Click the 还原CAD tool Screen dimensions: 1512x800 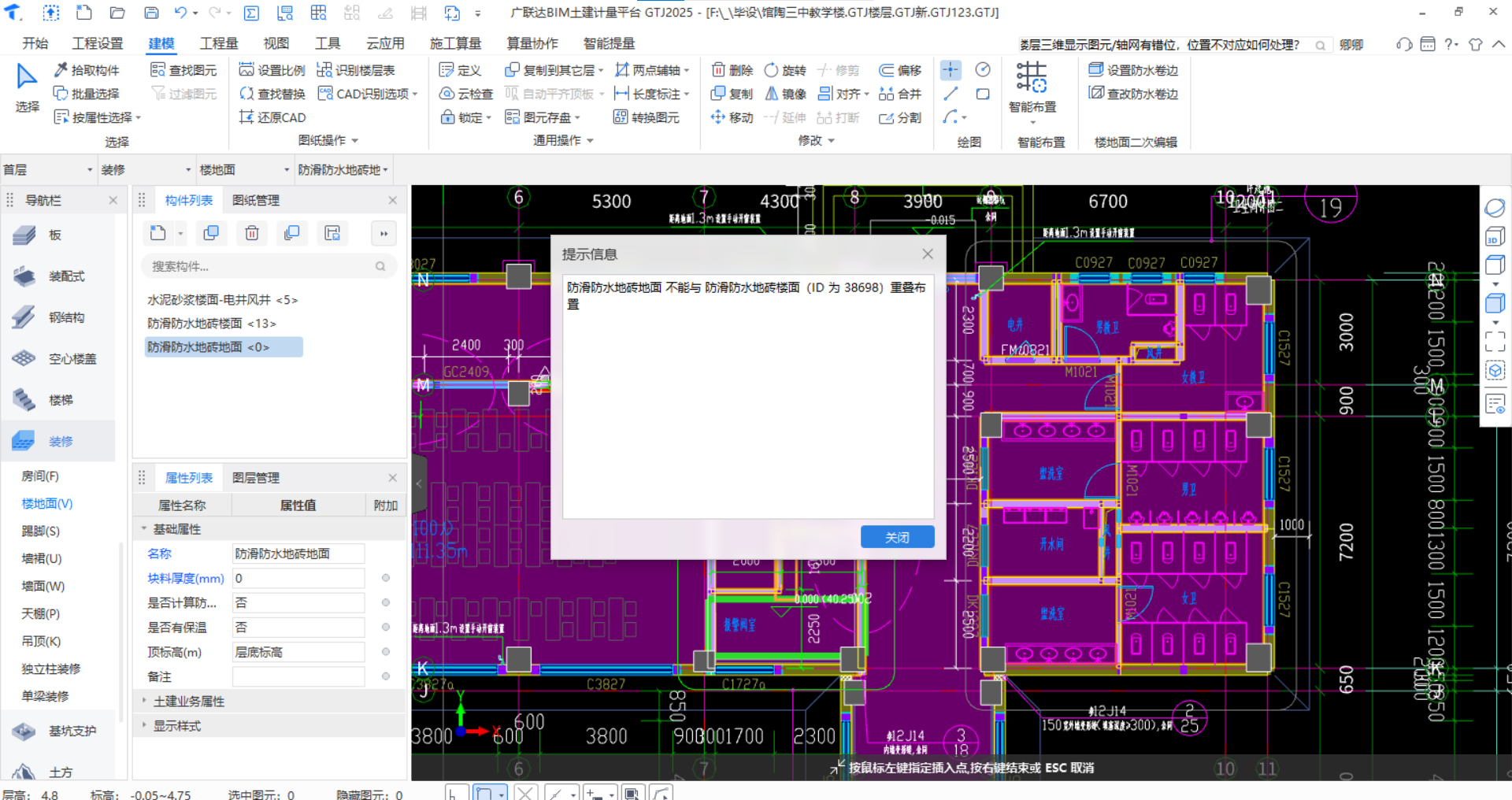(x=272, y=117)
